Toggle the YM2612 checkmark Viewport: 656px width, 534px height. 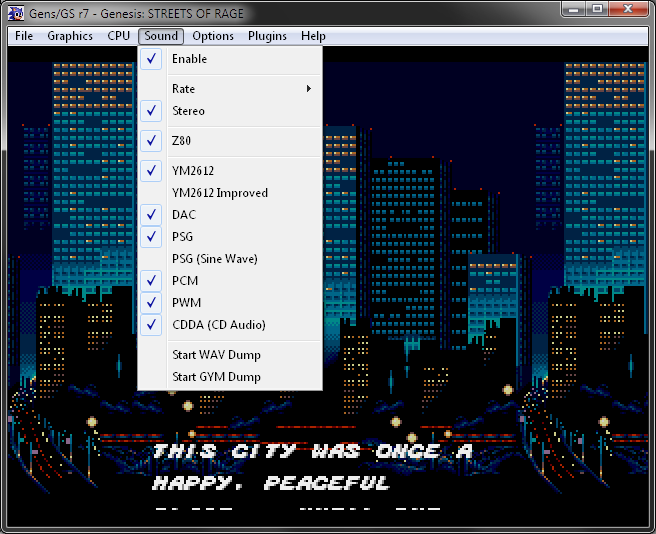[x=192, y=171]
